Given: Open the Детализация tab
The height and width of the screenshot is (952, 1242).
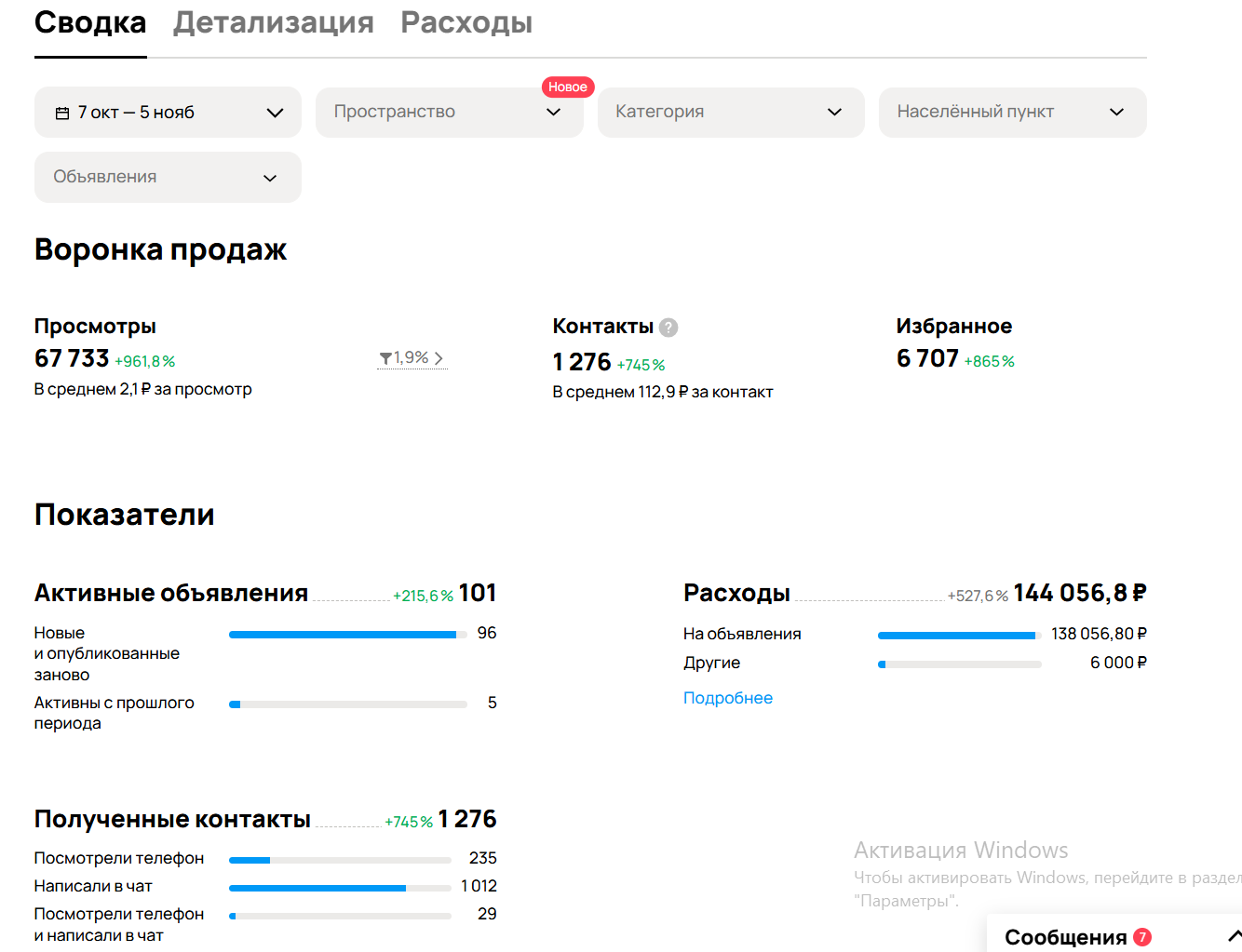Looking at the screenshot, I should coord(274,23).
